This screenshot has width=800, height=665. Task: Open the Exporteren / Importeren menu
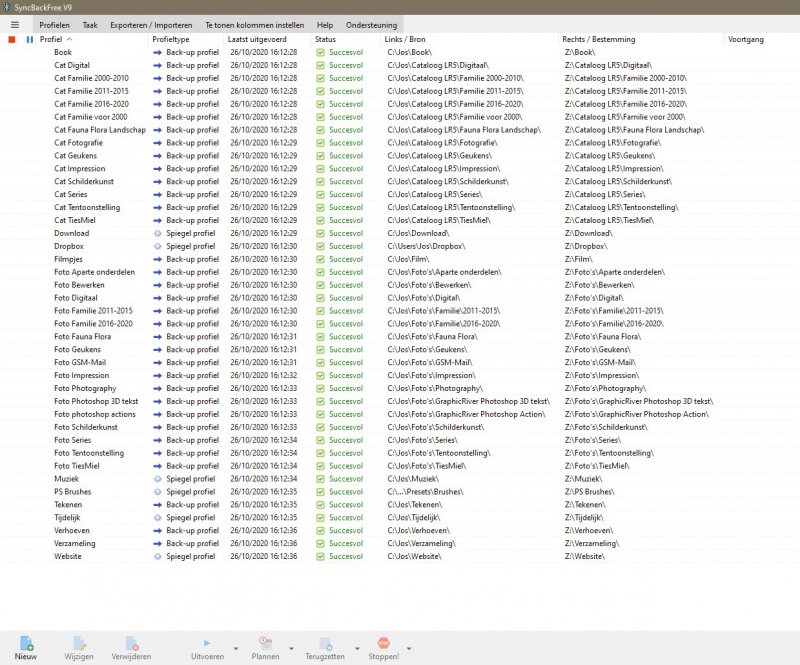tap(150, 24)
